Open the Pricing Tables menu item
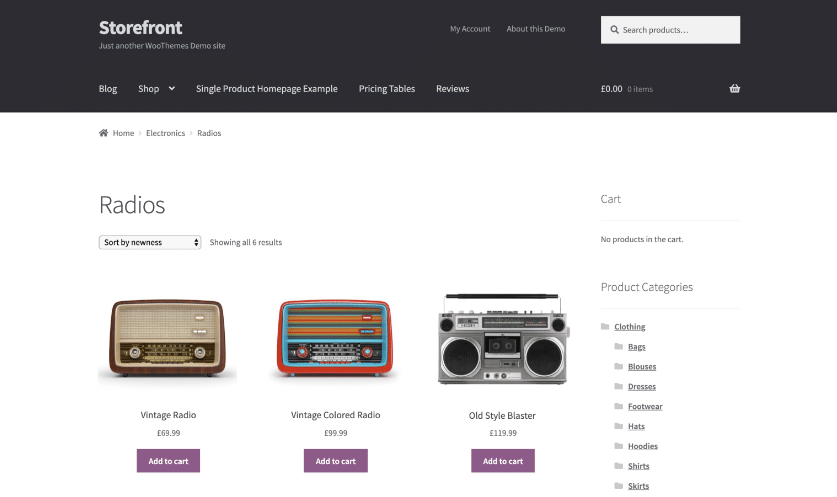This screenshot has height=497, width=837. tap(387, 89)
